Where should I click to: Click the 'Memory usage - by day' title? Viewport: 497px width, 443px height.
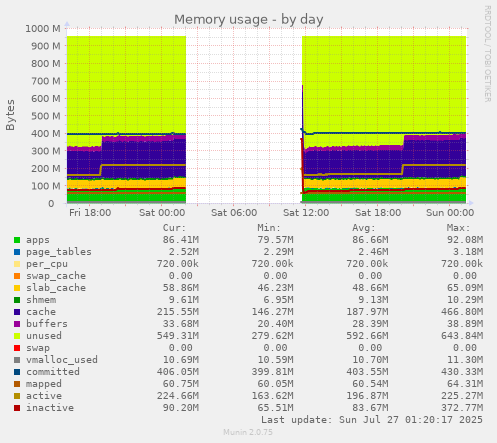point(249,20)
